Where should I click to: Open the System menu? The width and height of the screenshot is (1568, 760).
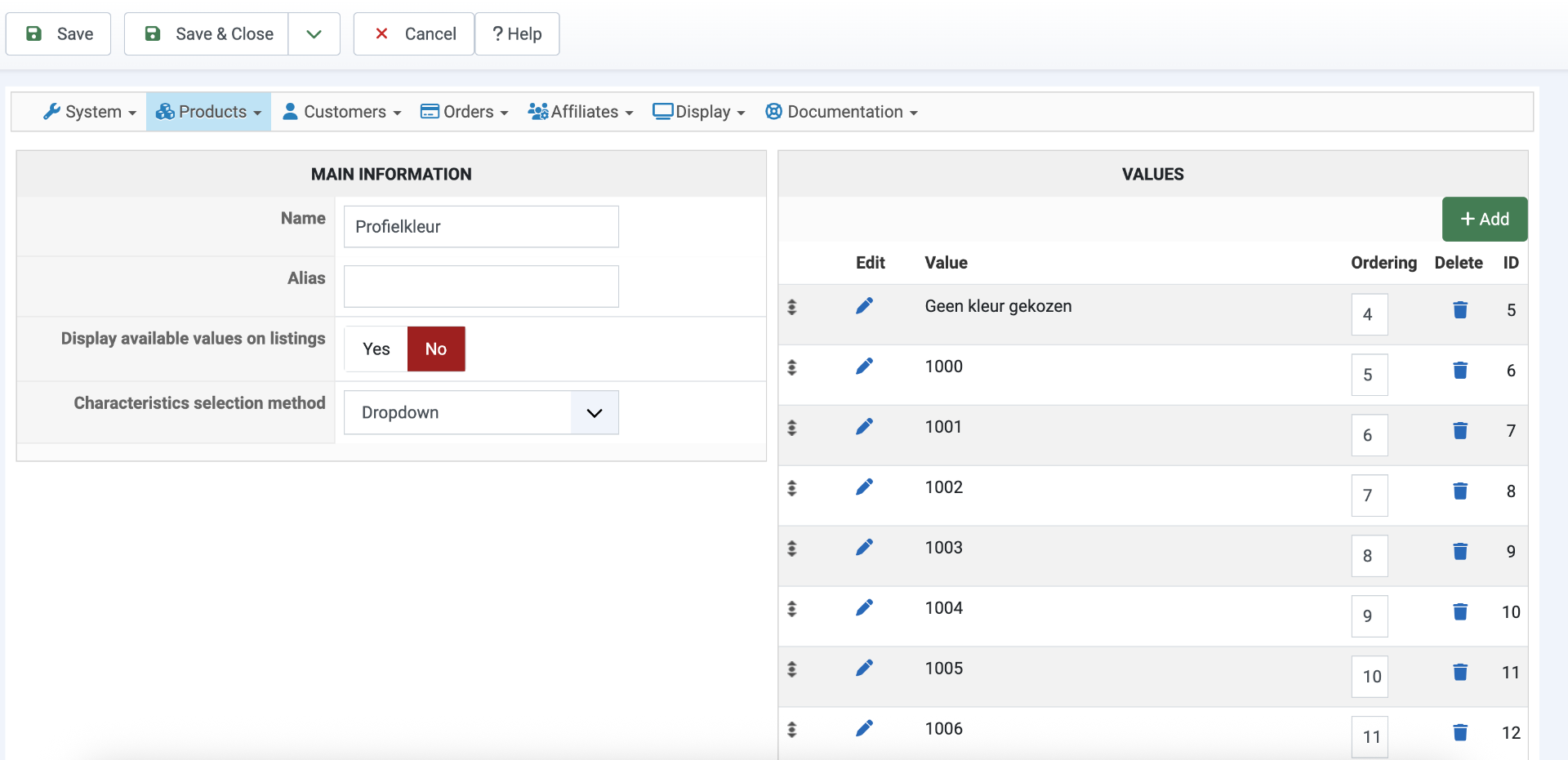tap(90, 112)
